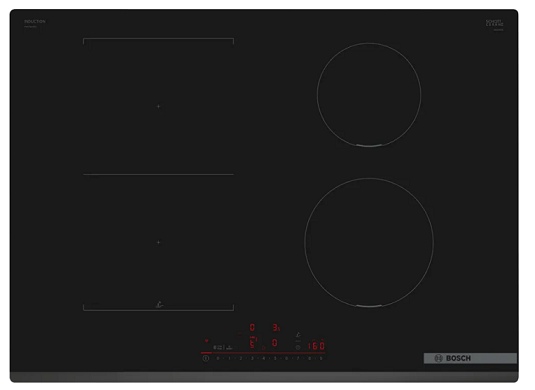The image size is (535, 390).
Task: Select the bottom-right zone display showing 0
Action: 274,343
